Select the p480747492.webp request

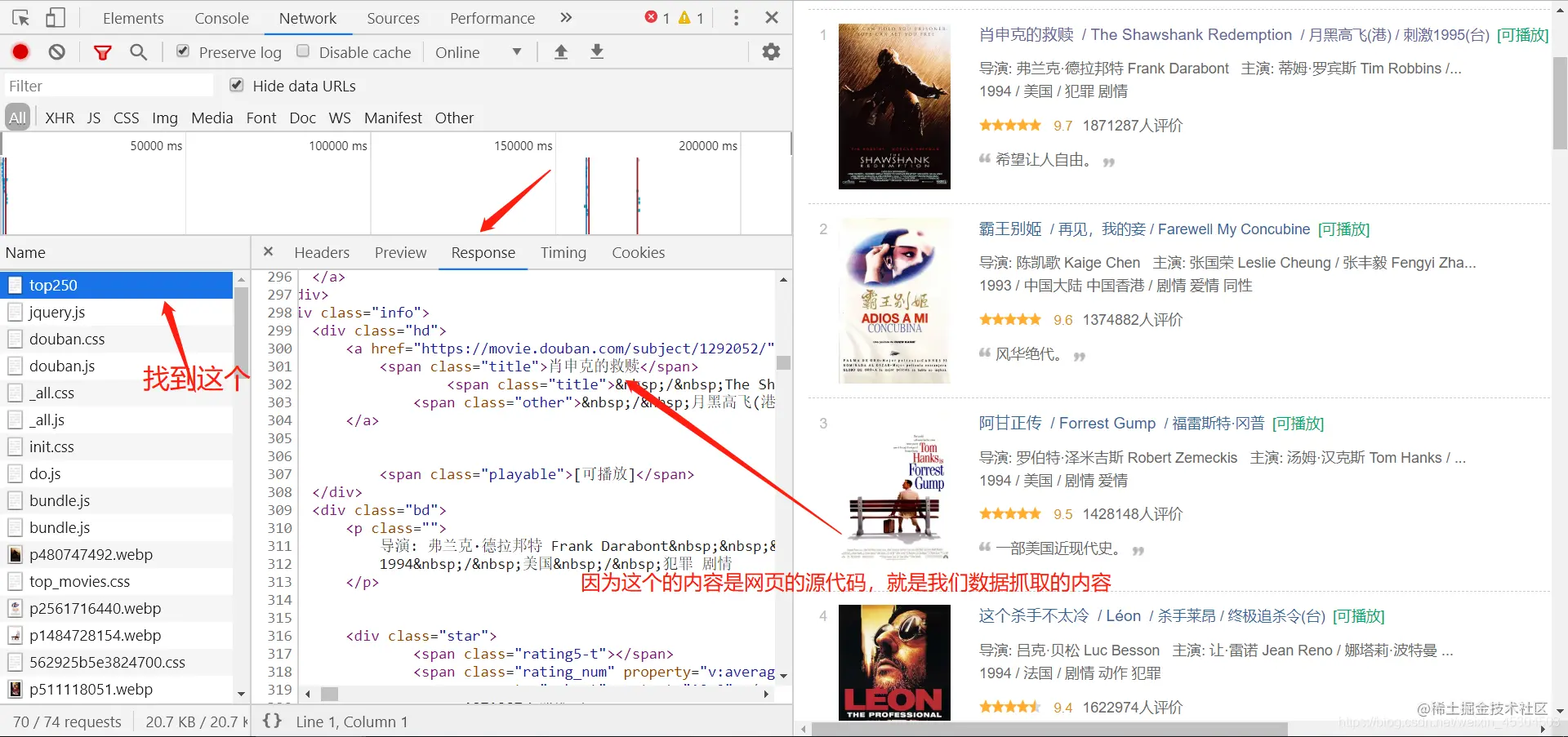click(x=117, y=554)
